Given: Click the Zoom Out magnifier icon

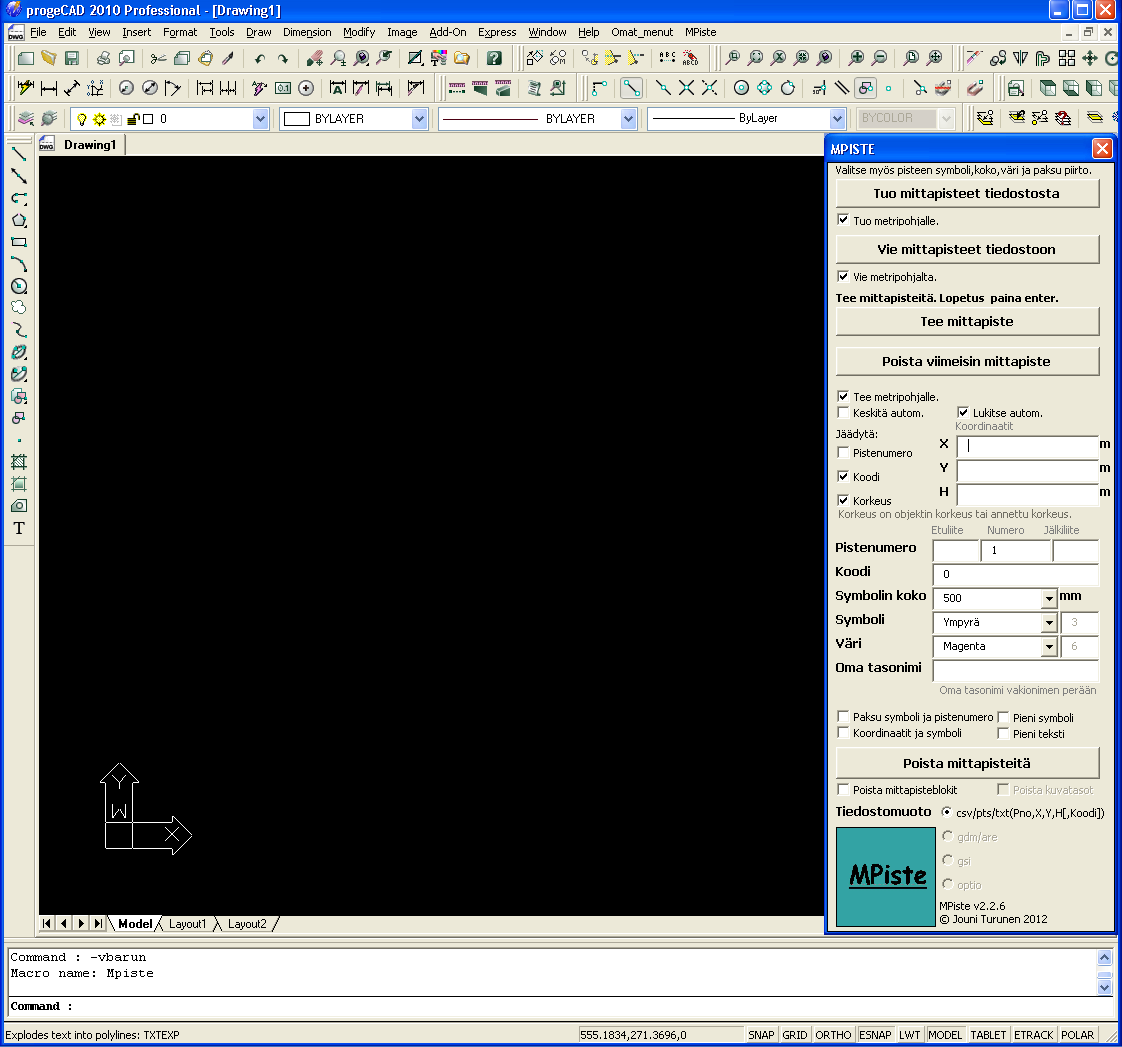Looking at the screenshot, I should click(x=879, y=59).
